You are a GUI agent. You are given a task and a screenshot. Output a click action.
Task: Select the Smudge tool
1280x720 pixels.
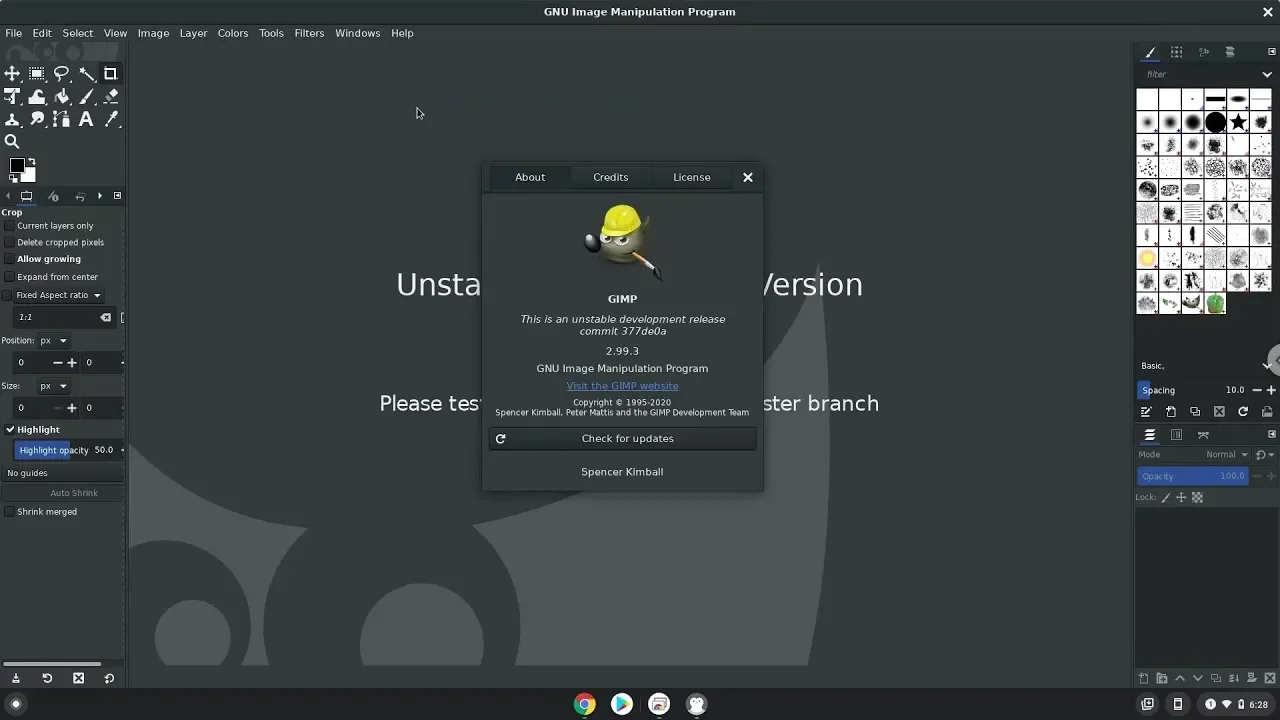[x=37, y=119]
